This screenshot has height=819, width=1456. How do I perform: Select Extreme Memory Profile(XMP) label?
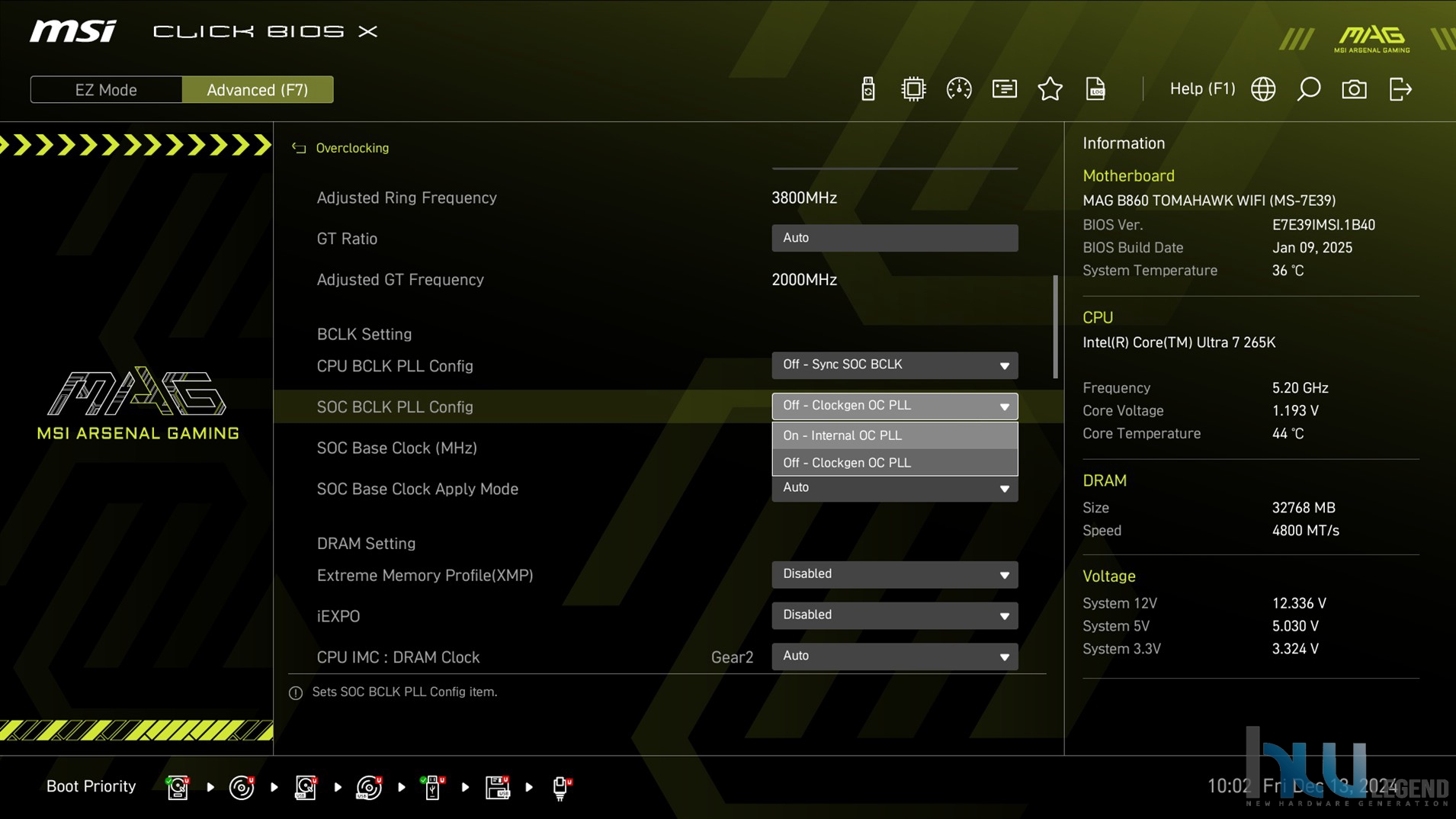click(425, 576)
